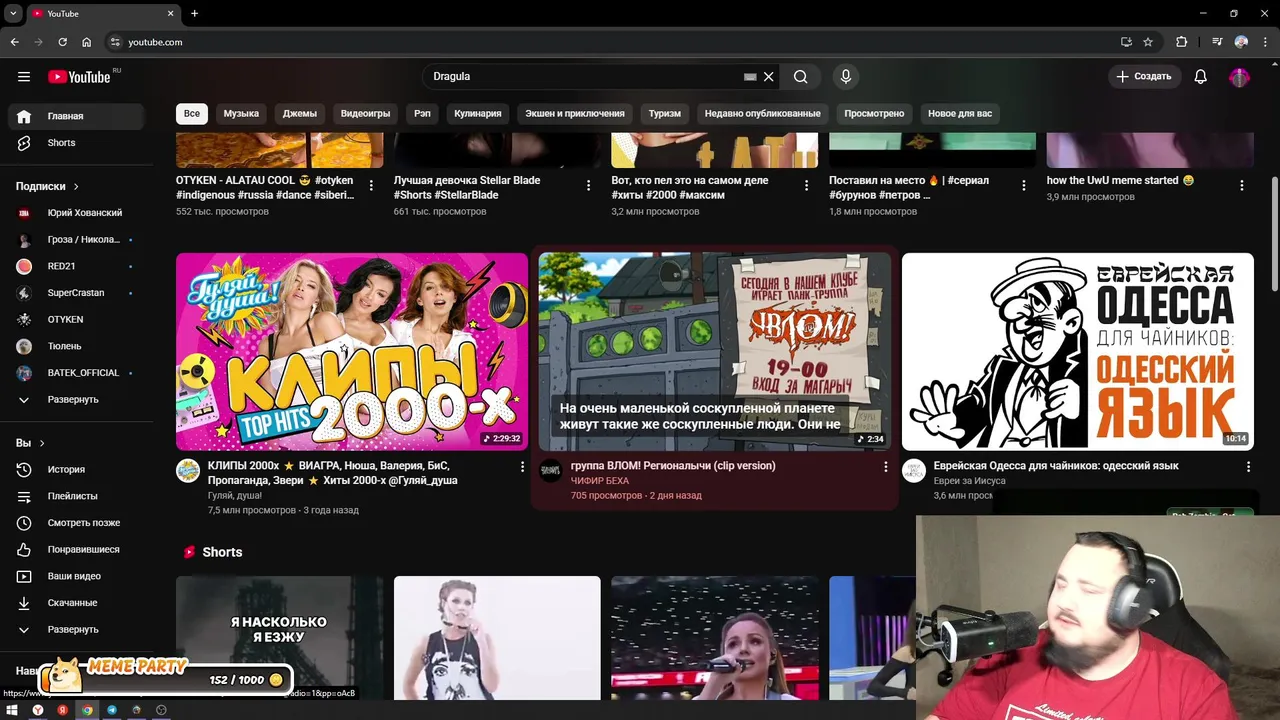Open Тюлень subscription channel
The height and width of the screenshot is (720, 1280).
[x=76, y=346]
